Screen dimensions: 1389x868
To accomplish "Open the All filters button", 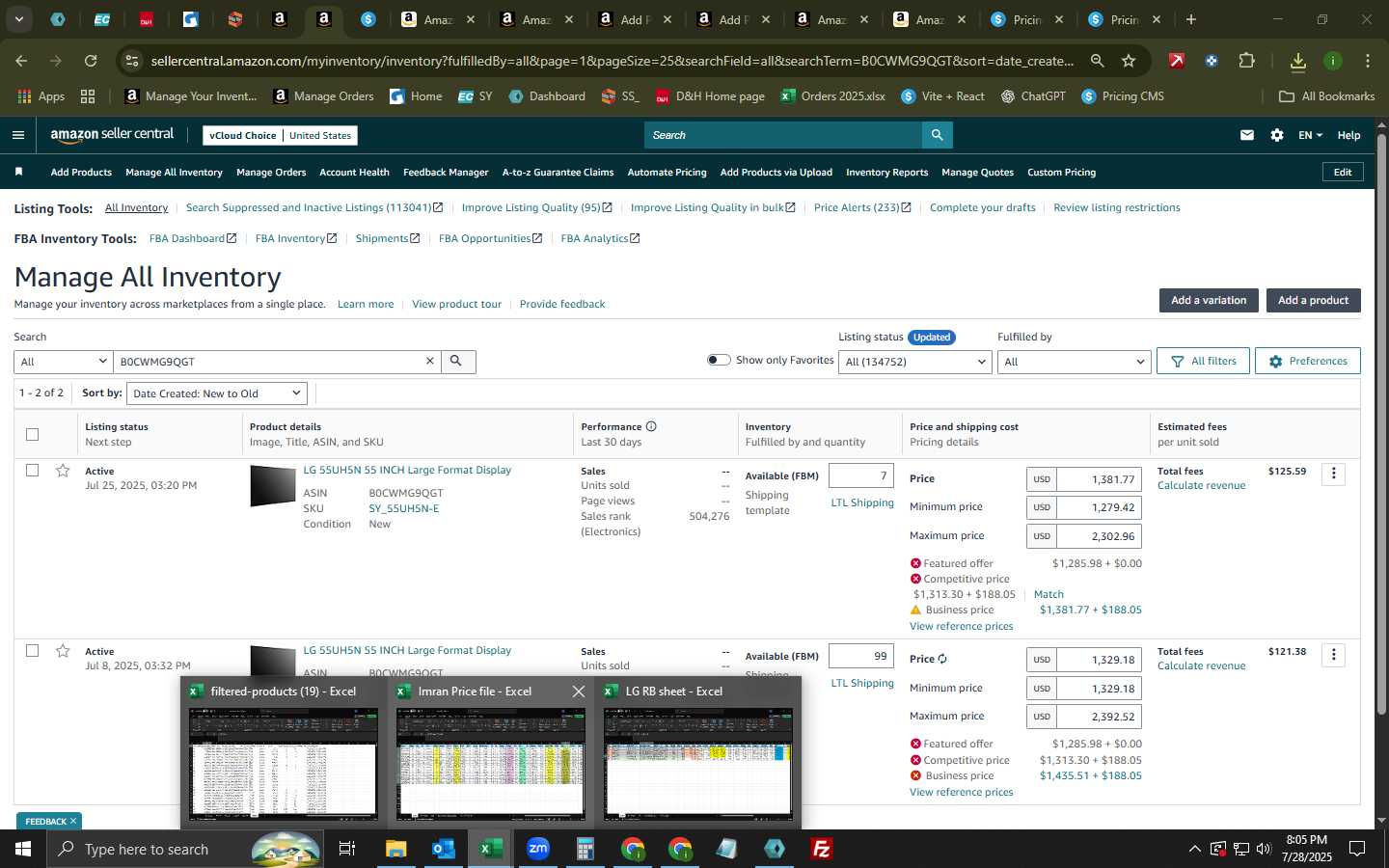I will coord(1203,361).
